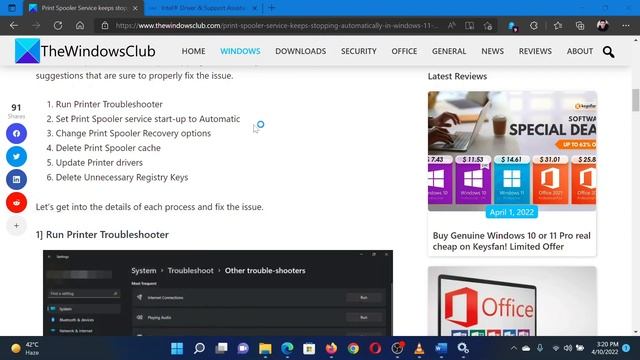Open the Office review thumbnail image

pos(512,301)
